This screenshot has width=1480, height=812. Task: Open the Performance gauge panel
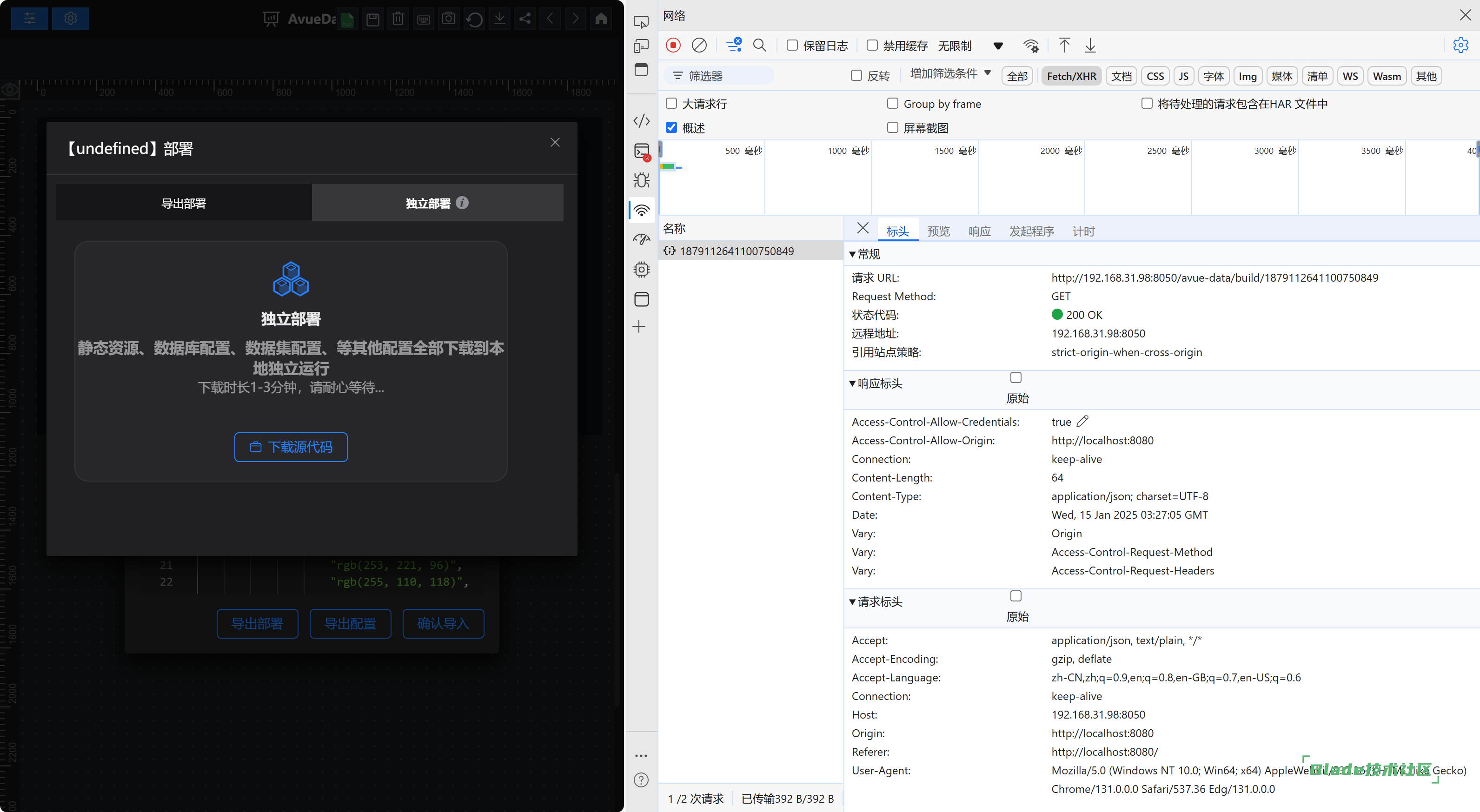[x=641, y=239]
